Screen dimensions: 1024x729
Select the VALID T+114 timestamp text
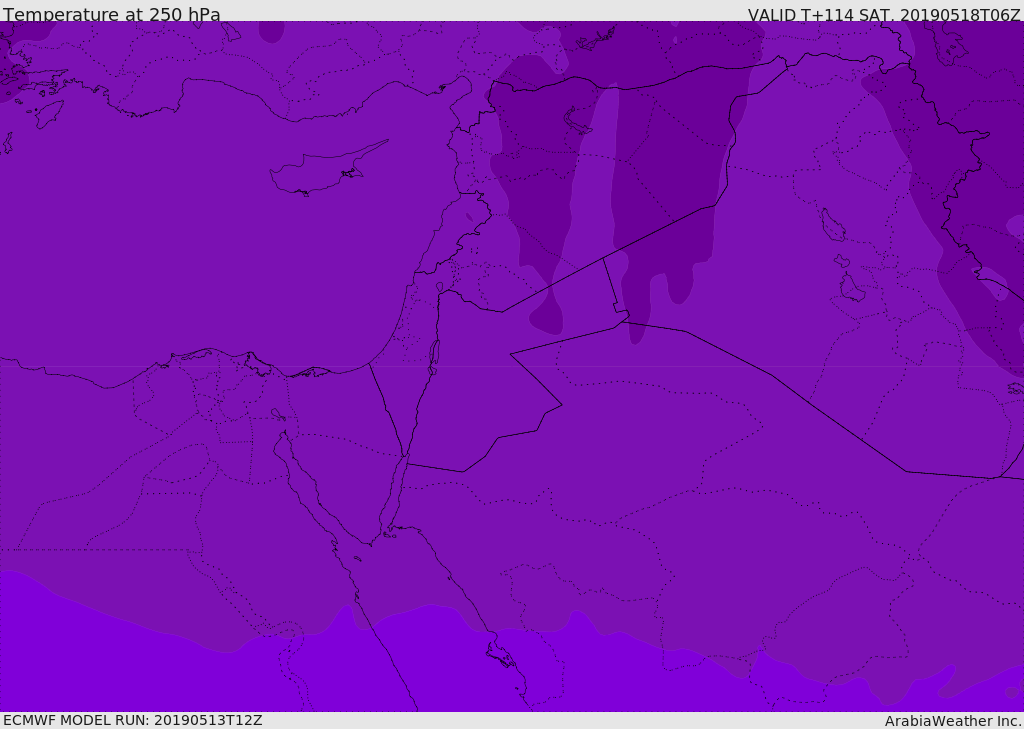pyautogui.click(x=884, y=14)
